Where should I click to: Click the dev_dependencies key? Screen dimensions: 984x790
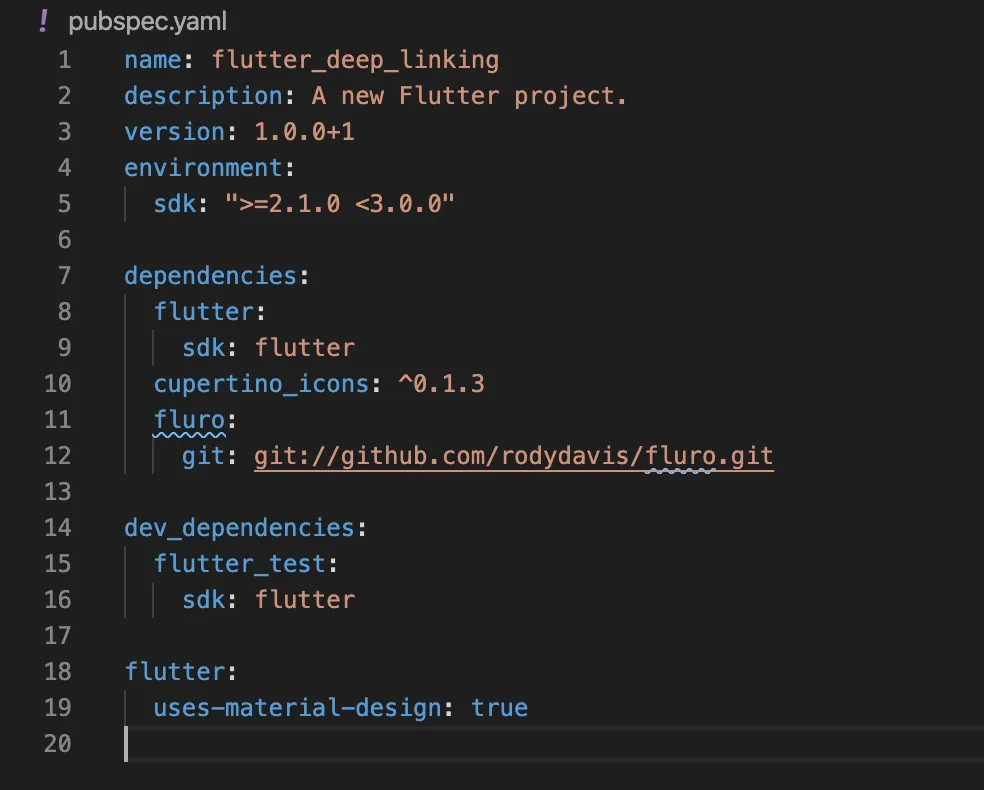pos(239,528)
